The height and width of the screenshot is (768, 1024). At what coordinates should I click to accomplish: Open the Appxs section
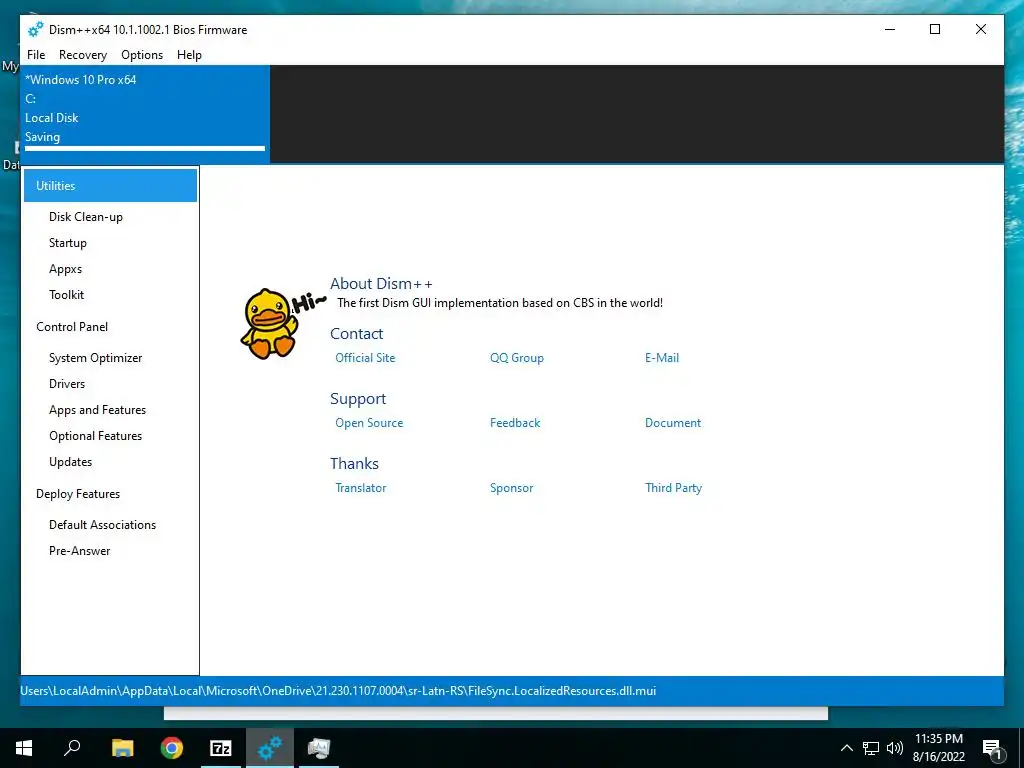point(65,269)
